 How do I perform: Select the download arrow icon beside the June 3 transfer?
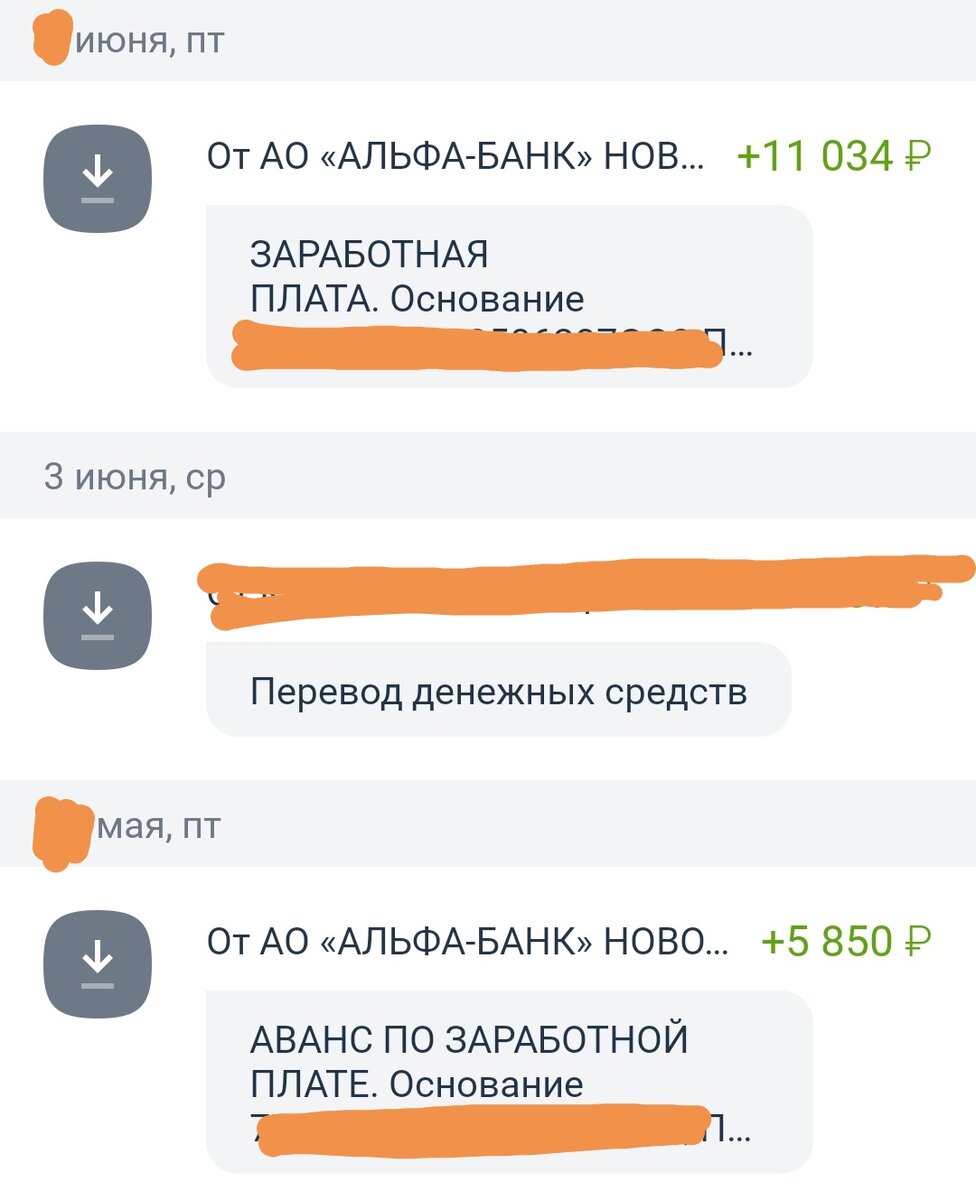pos(97,615)
